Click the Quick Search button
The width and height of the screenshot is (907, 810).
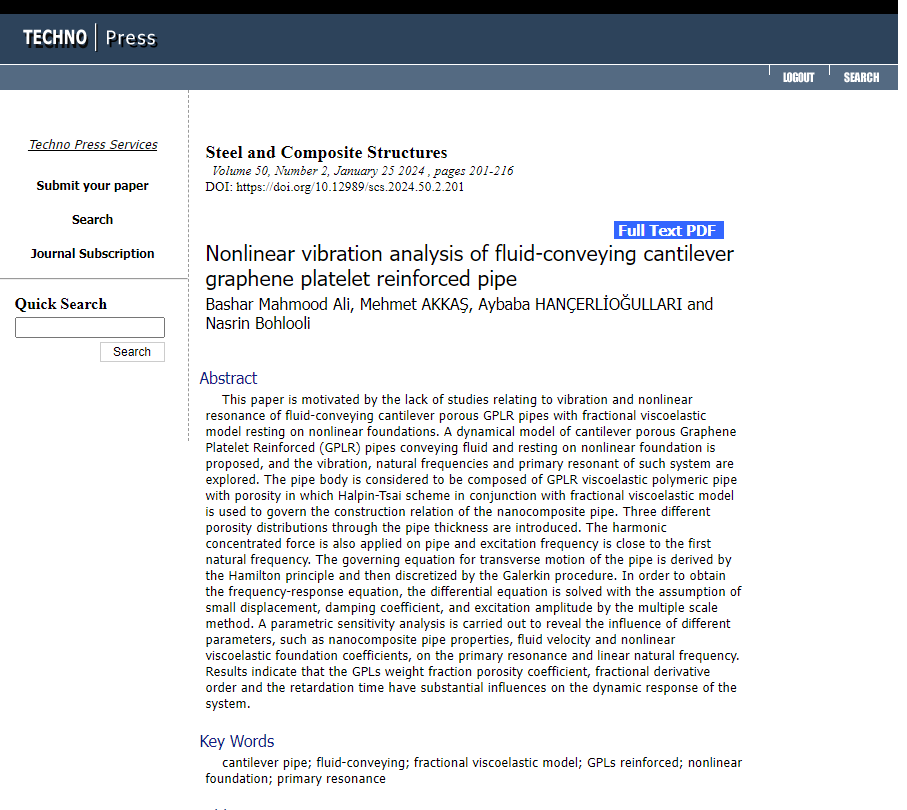point(132,352)
